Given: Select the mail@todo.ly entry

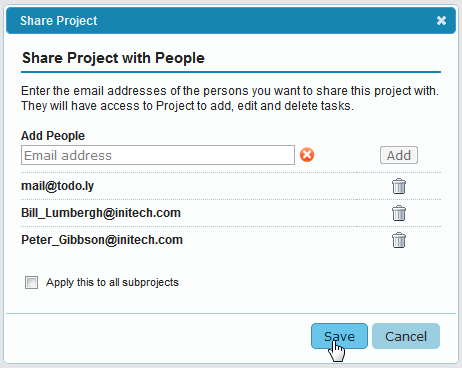Looking at the screenshot, I should click(x=57, y=186).
